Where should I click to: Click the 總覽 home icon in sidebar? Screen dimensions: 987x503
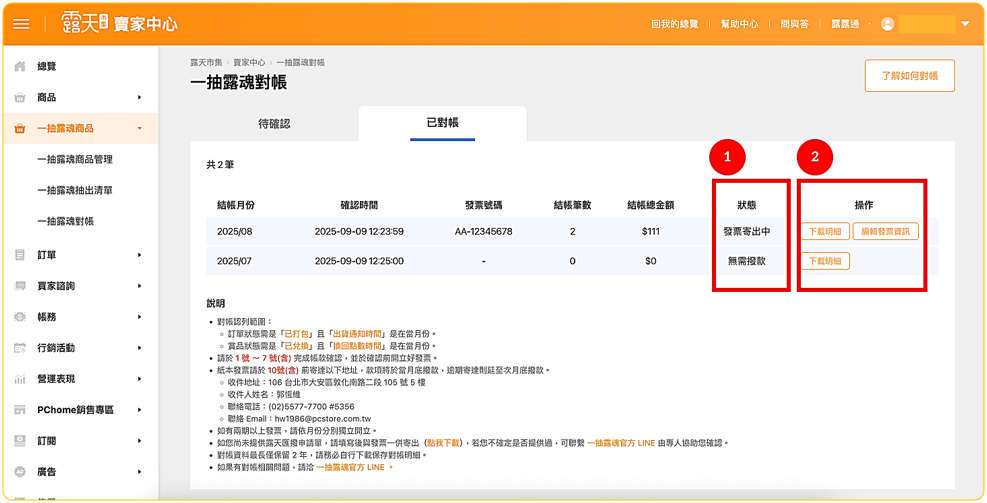[20, 67]
